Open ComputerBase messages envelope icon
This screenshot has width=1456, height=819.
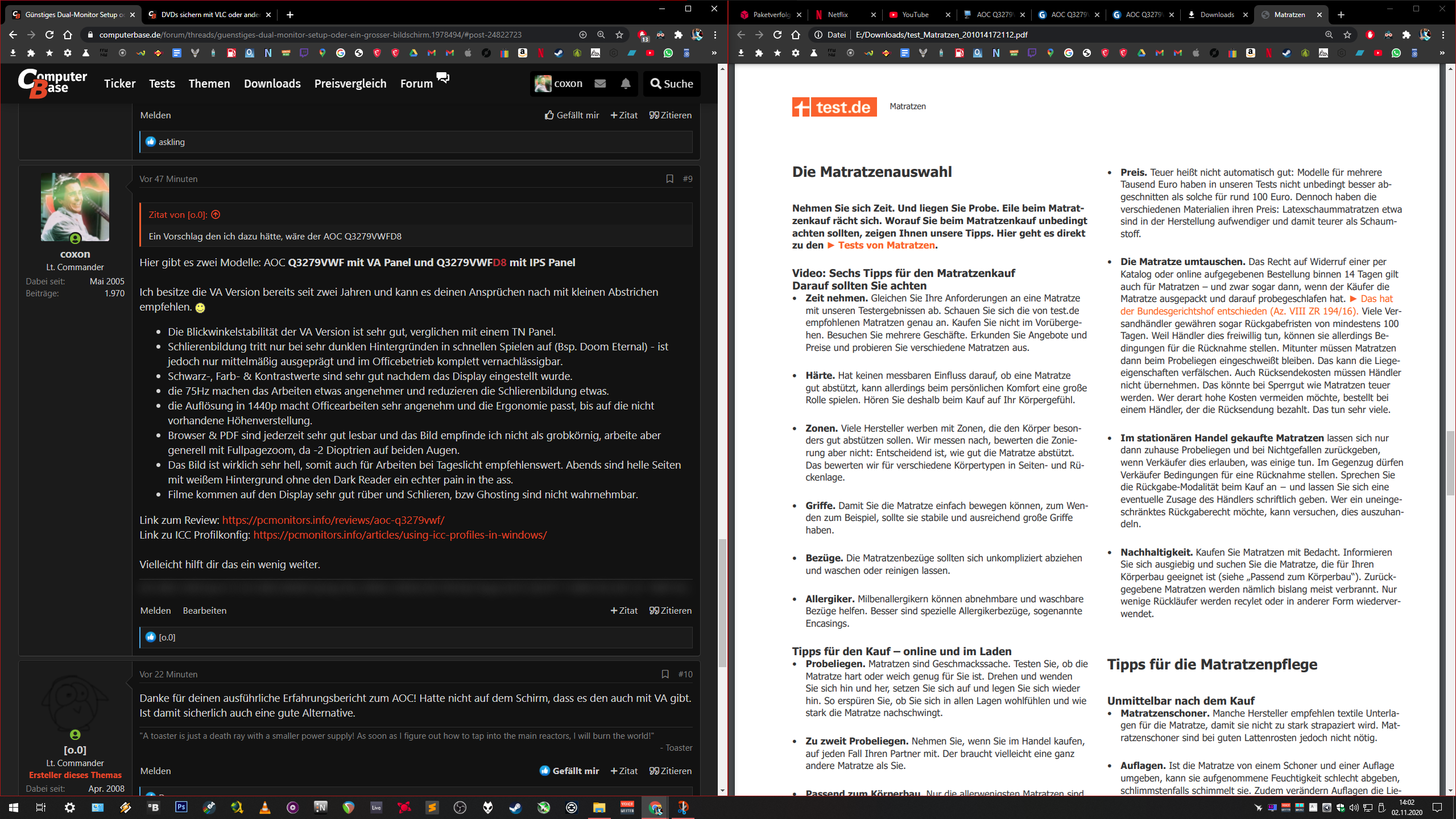pos(600,84)
